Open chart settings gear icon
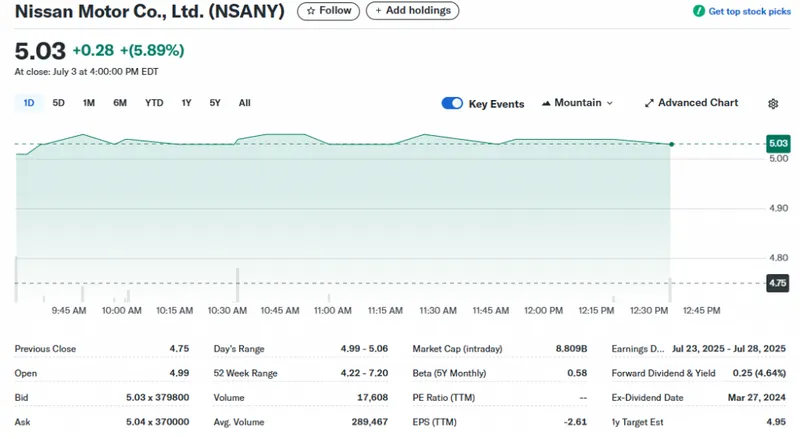 tap(773, 104)
